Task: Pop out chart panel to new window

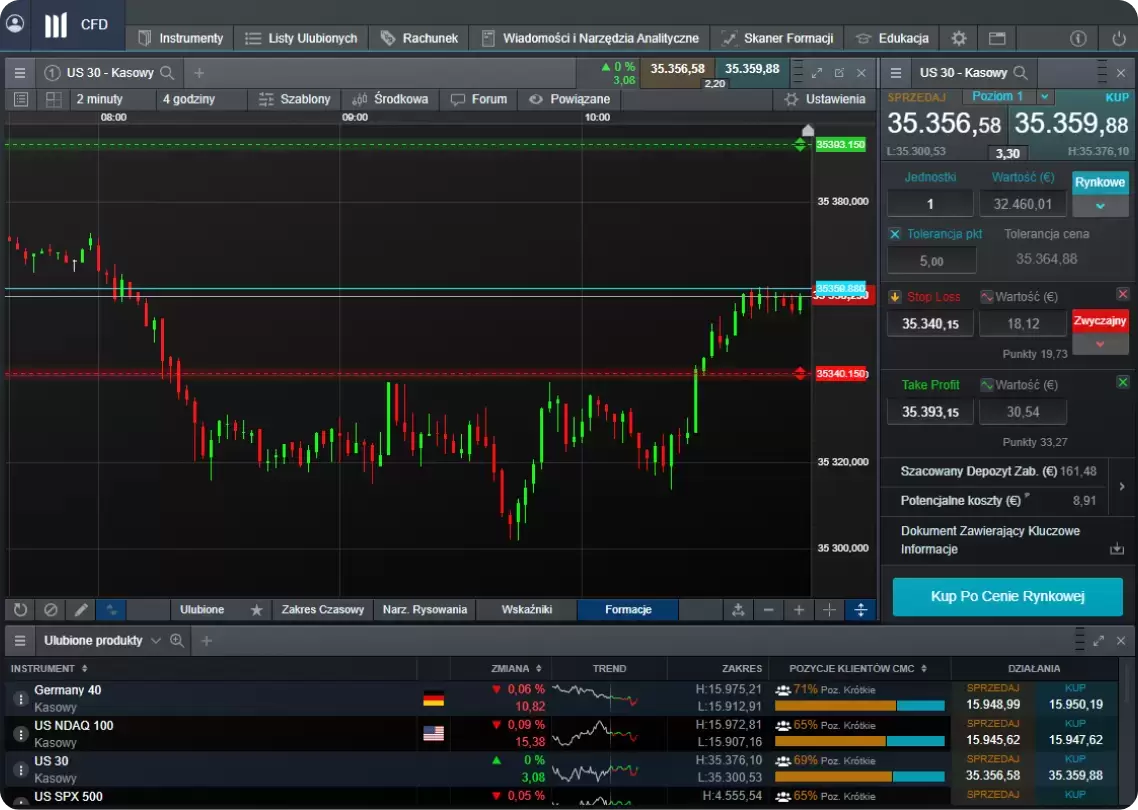Action: [x=839, y=73]
